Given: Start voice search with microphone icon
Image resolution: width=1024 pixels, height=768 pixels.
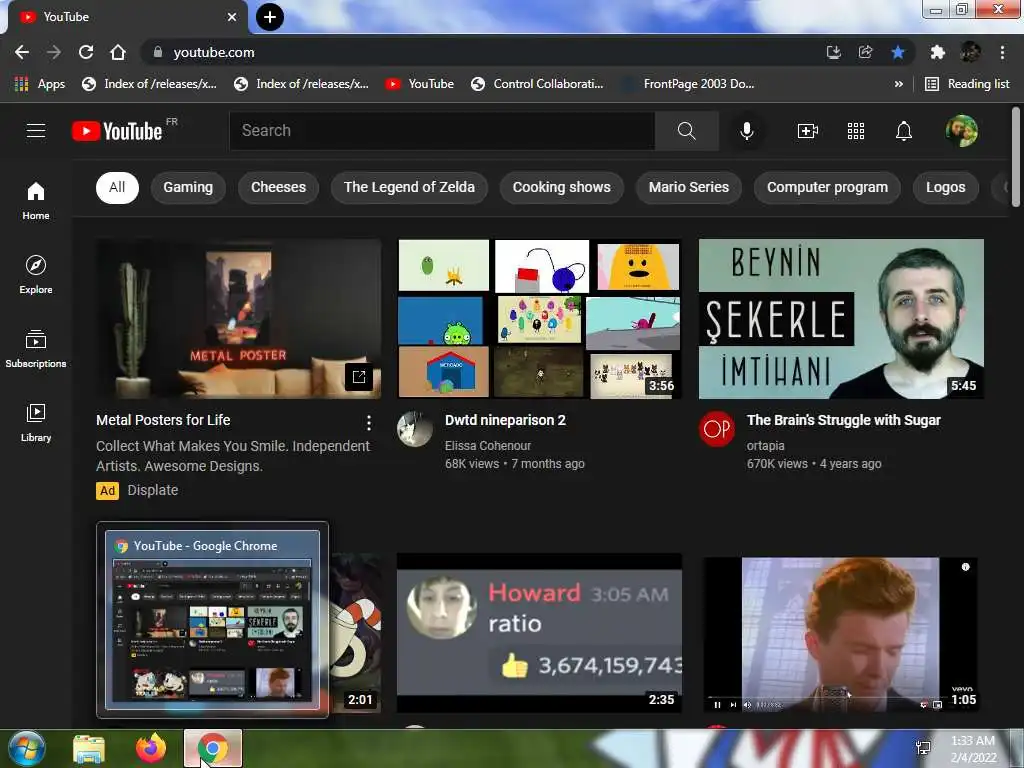Looking at the screenshot, I should coord(746,131).
